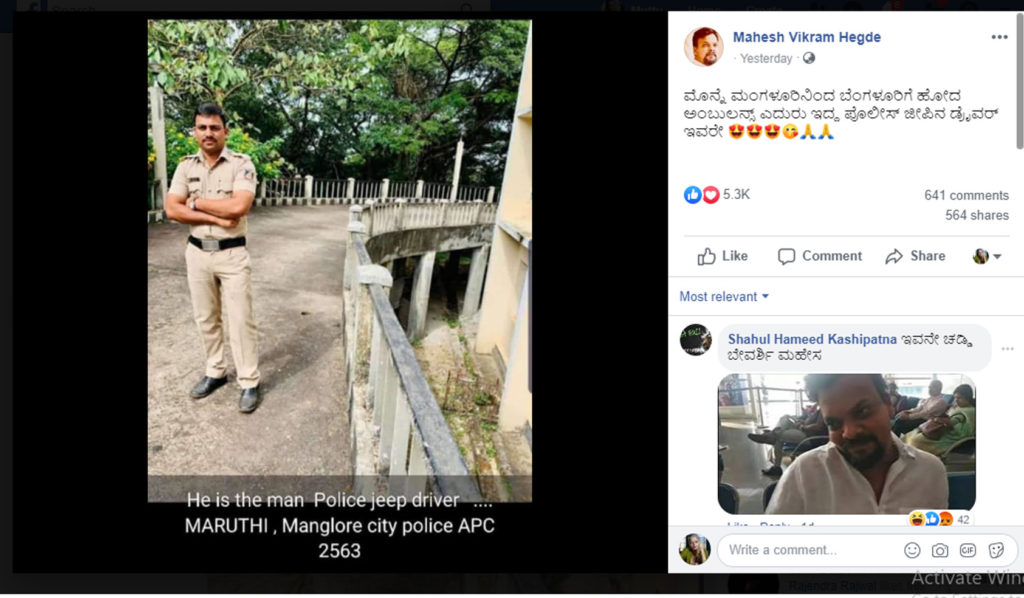Open the GIF picker in comment box
The width and height of the screenshot is (1024, 598).
coord(967,550)
